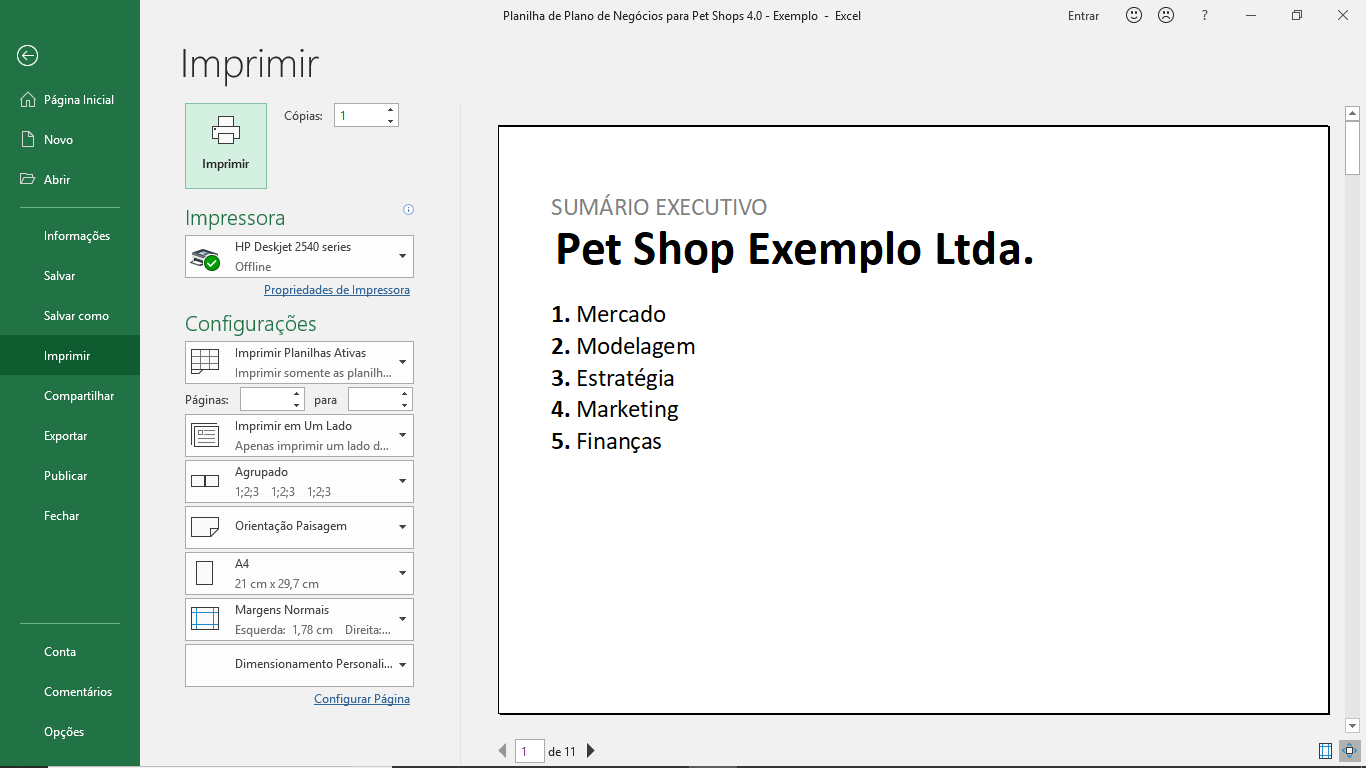The width and height of the screenshot is (1366, 768).
Task: Open Propriedades de Impressora link
Action: [337, 290]
